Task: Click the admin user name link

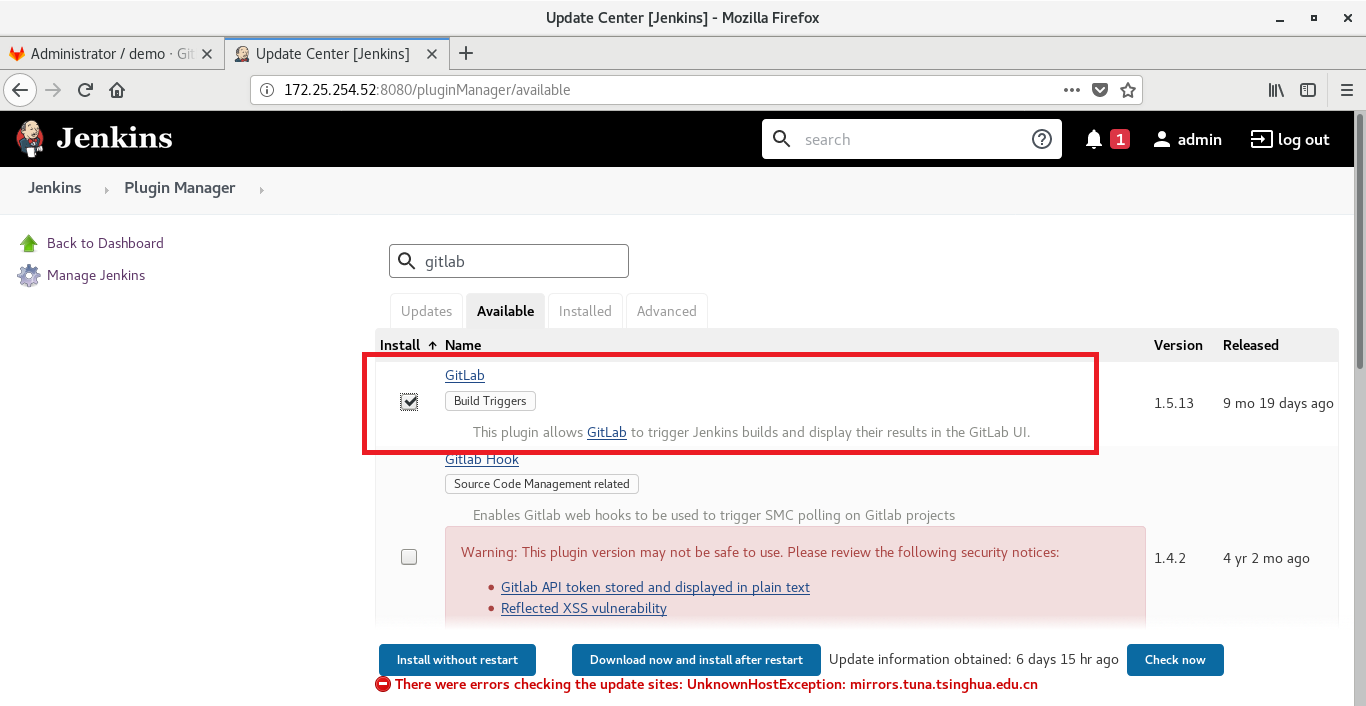Action: 1200,140
